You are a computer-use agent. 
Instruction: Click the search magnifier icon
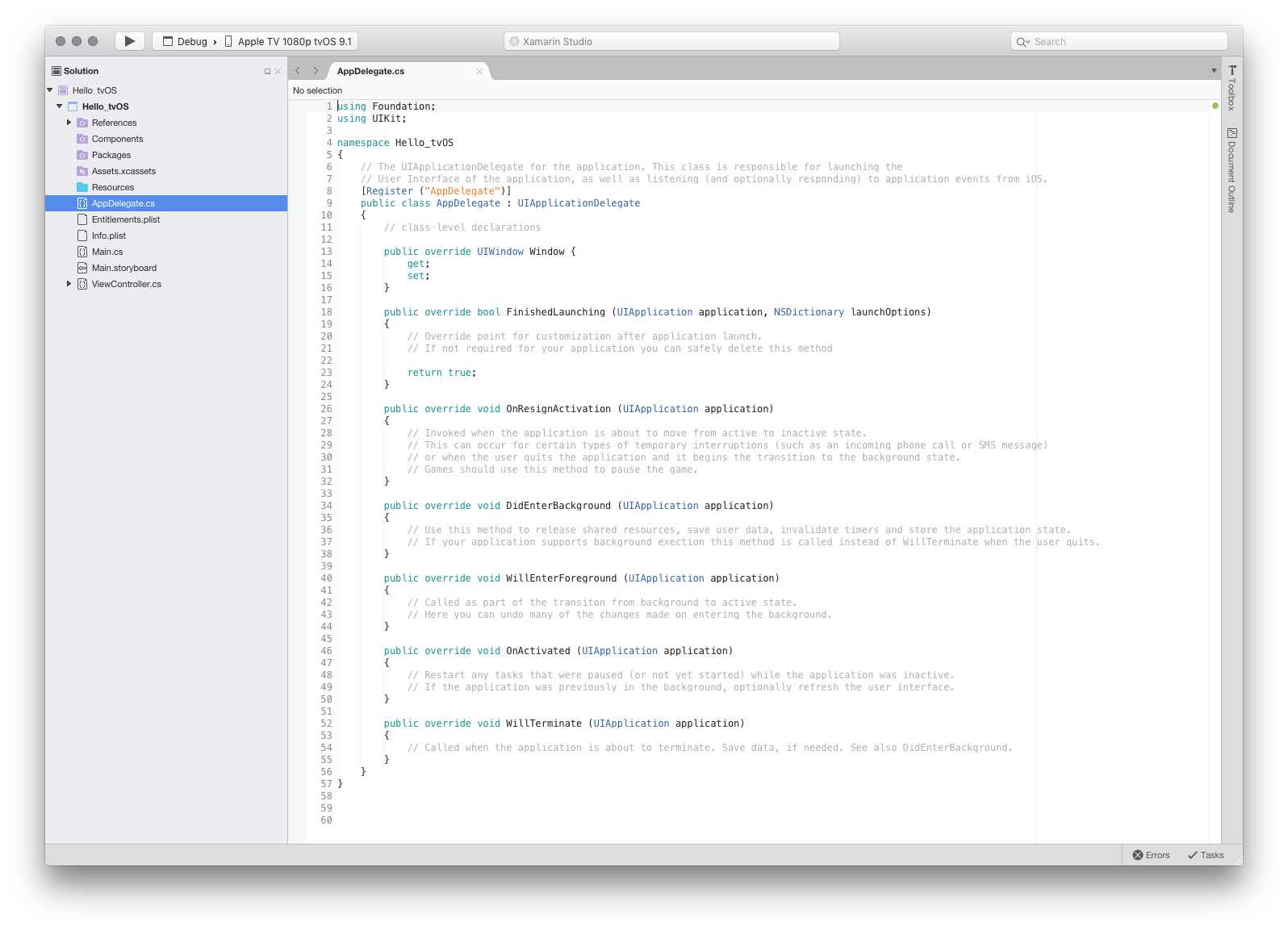point(1022,42)
